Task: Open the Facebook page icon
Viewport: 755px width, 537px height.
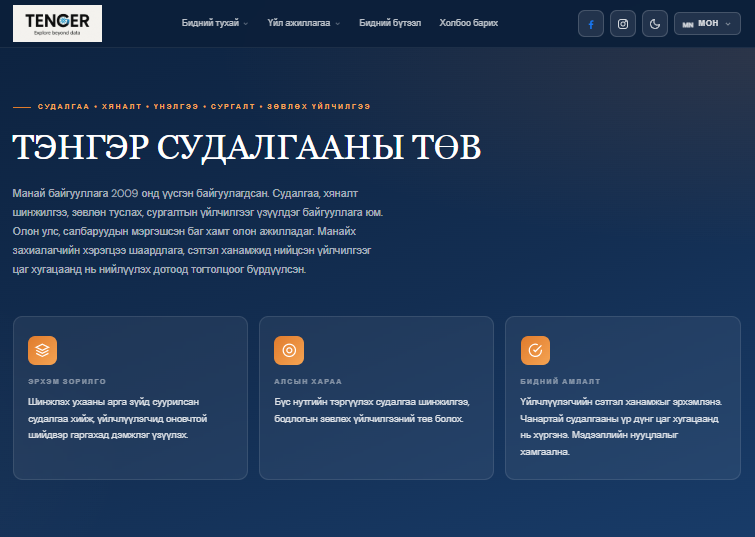Action: coord(591,24)
